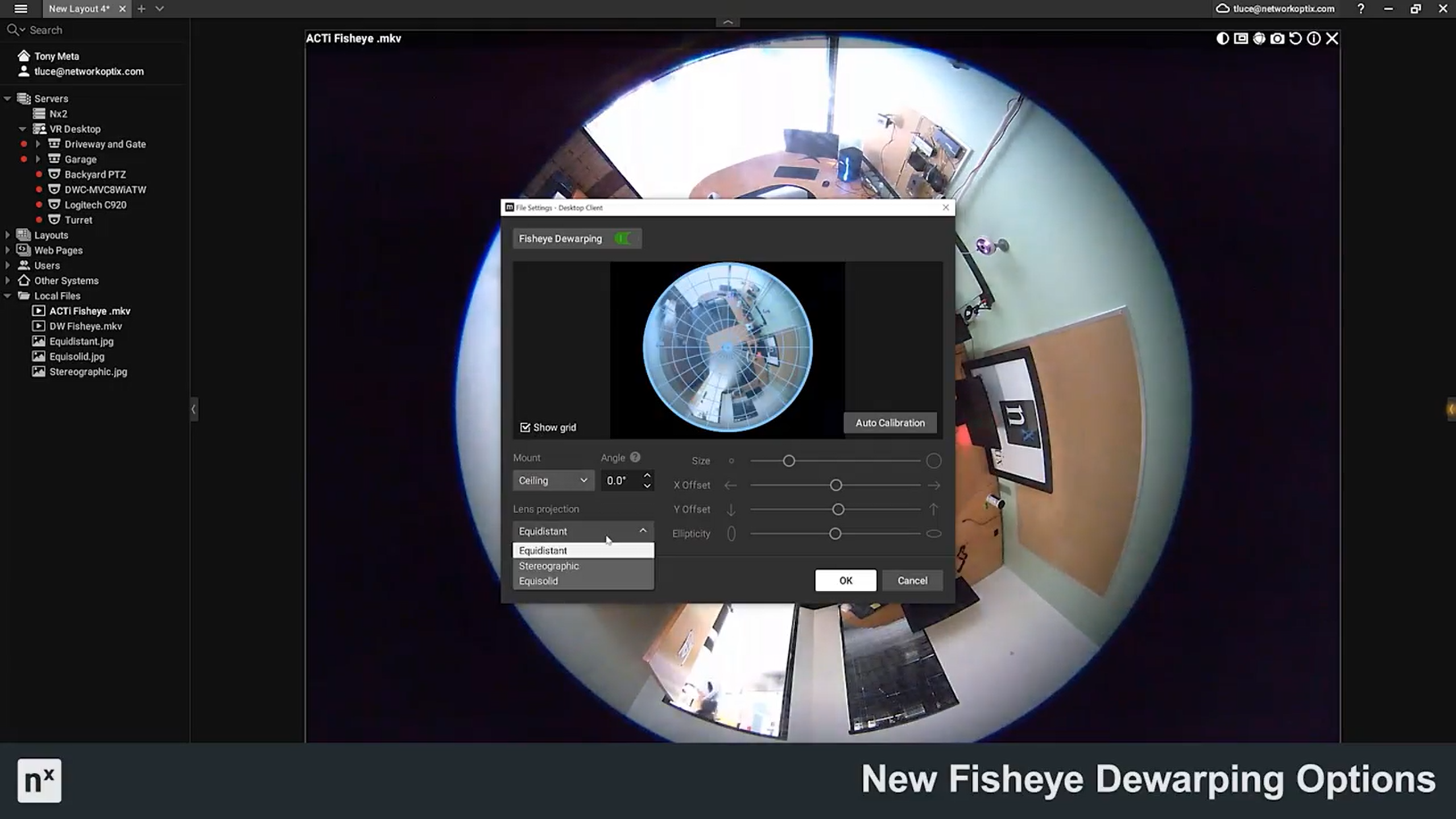Click the Size slider handle
Image resolution: width=1456 pixels, height=819 pixels.
click(x=788, y=461)
